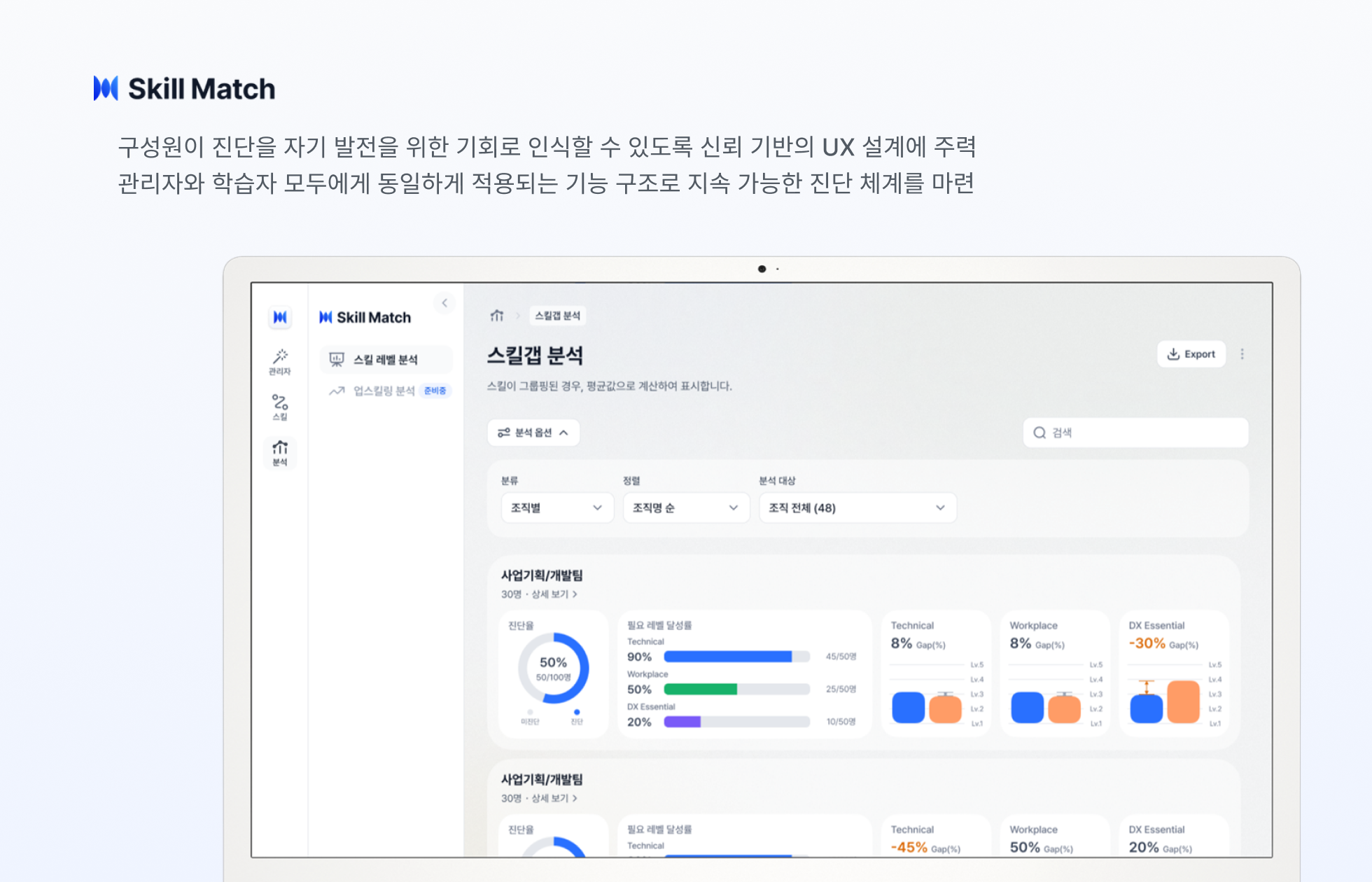This screenshot has width=1372, height=882.
Task: Click the presentation icon beside 스킬 레벨 분석
Action: coord(337,359)
